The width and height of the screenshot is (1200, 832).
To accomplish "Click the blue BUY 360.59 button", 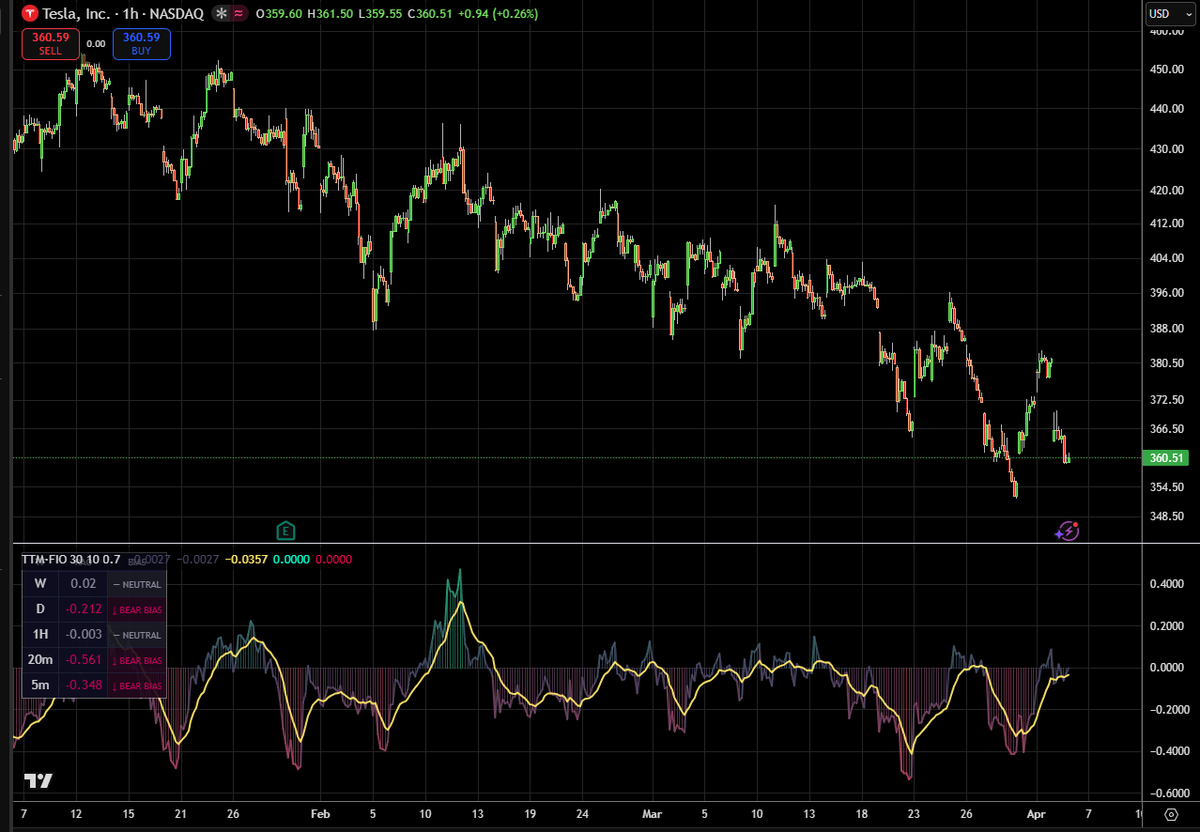I will click(141, 44).
